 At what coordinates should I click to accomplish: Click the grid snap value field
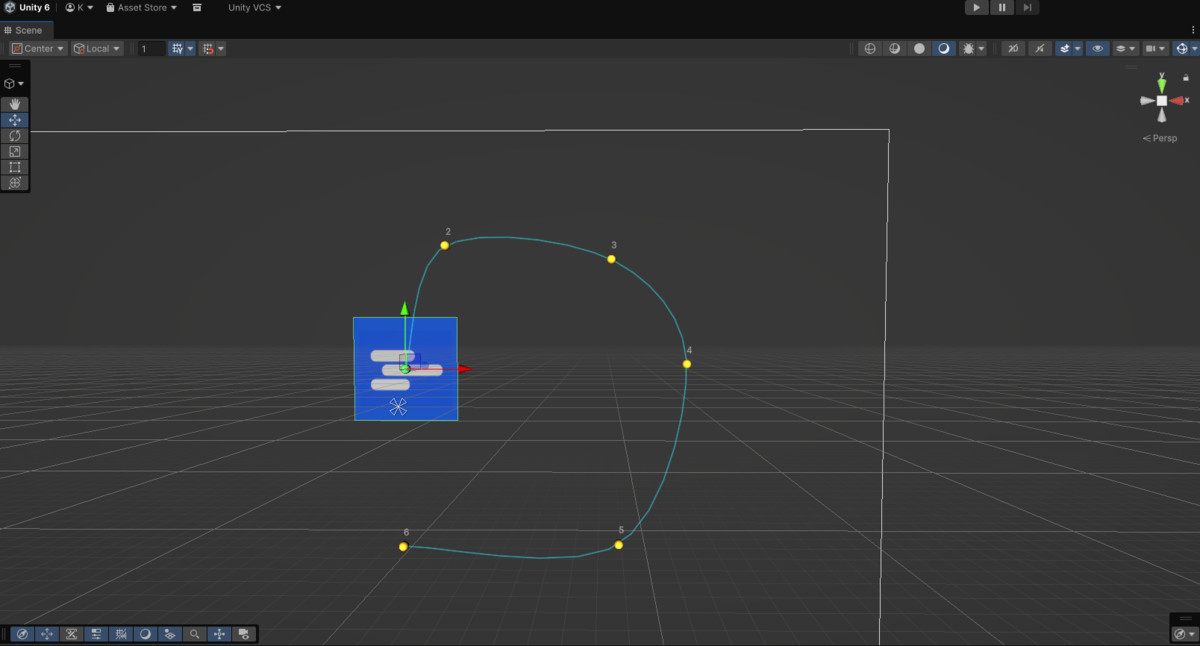152,48
